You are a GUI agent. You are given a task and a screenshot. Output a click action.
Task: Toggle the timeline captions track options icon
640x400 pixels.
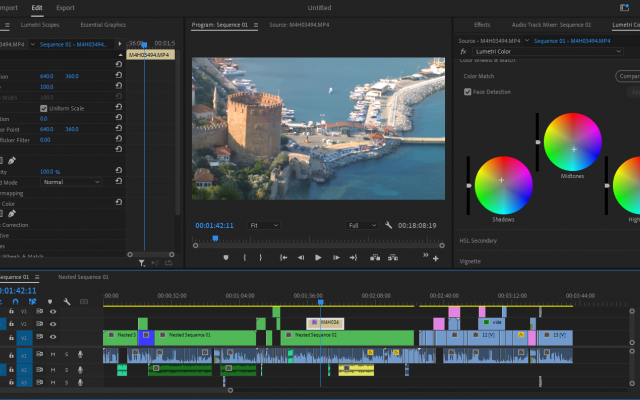84,302
